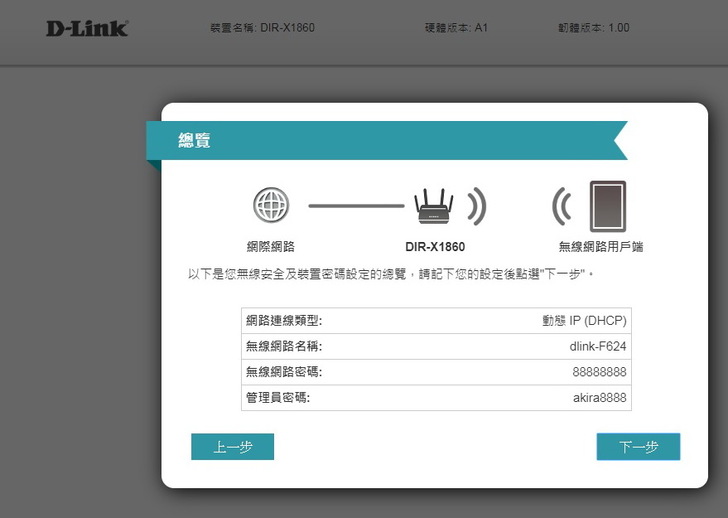Click the instruction sentence about noting your settings
The width and height of the screenshot is (728, 518).
click(391, 274)
